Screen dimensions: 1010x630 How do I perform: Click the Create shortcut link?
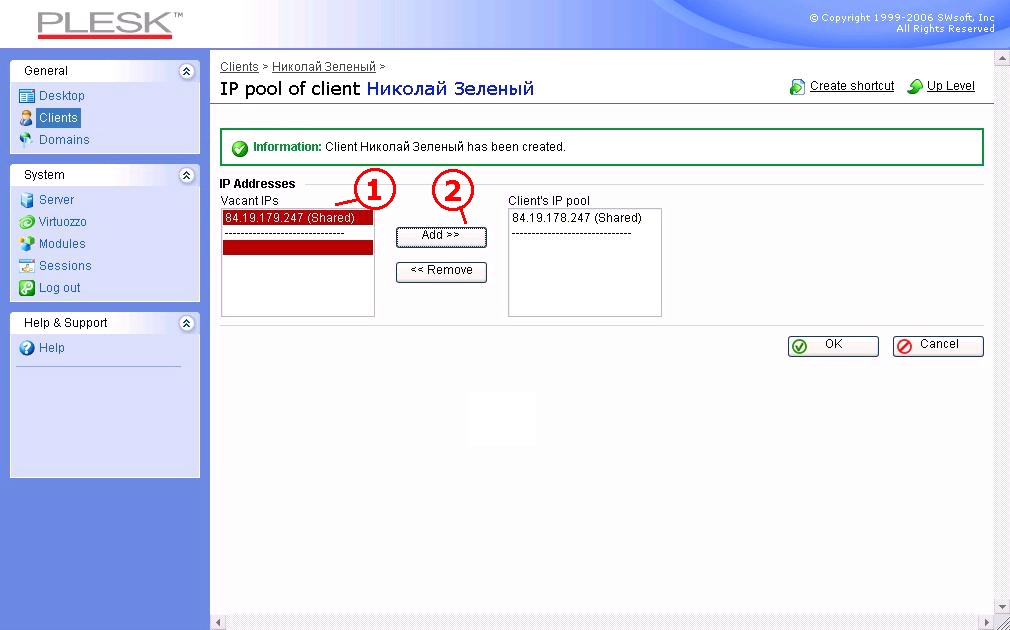coord(851,86)
